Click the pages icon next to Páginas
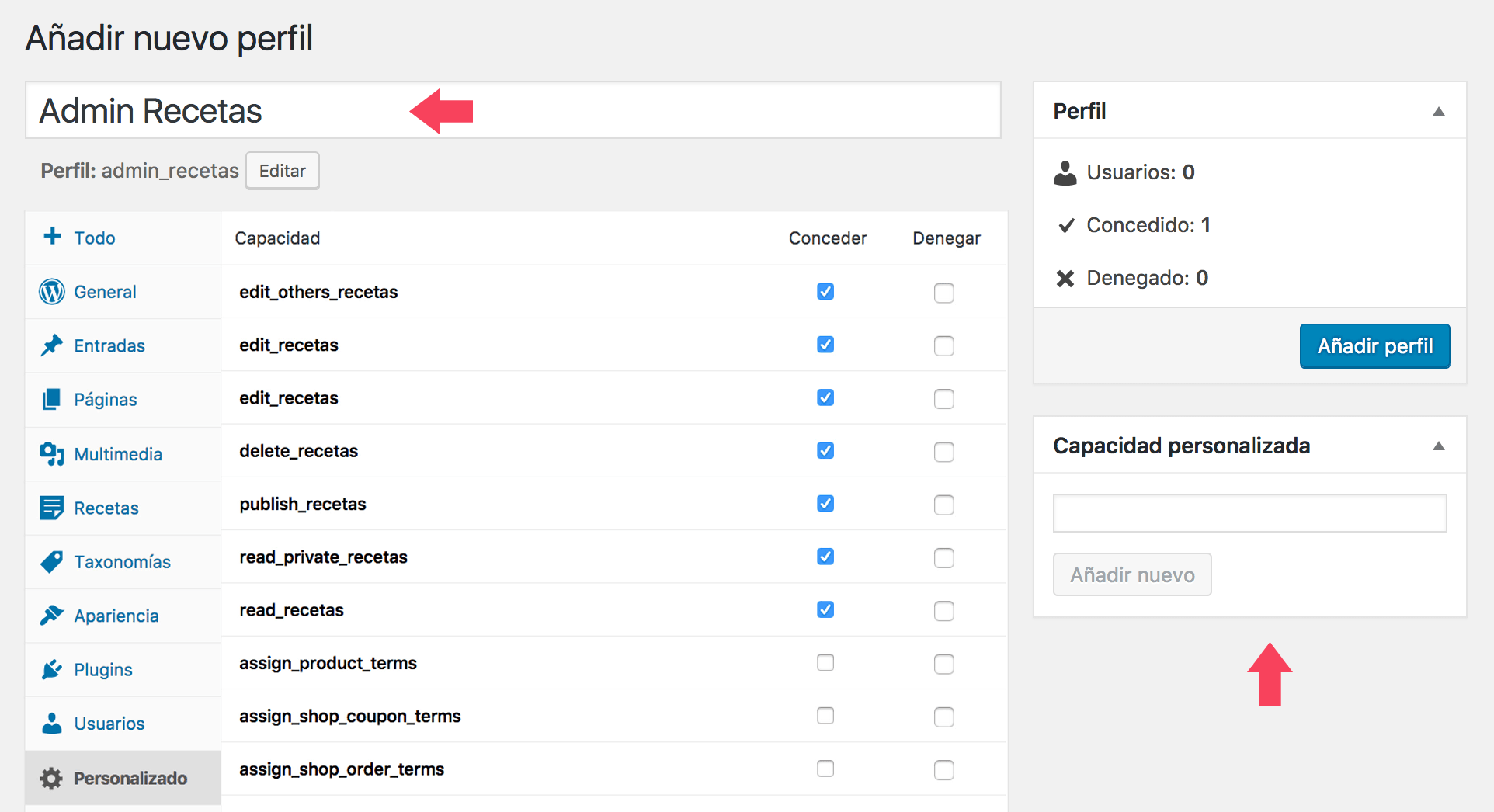Viewport: 1494px width, 812px height. tap(52, 400)
